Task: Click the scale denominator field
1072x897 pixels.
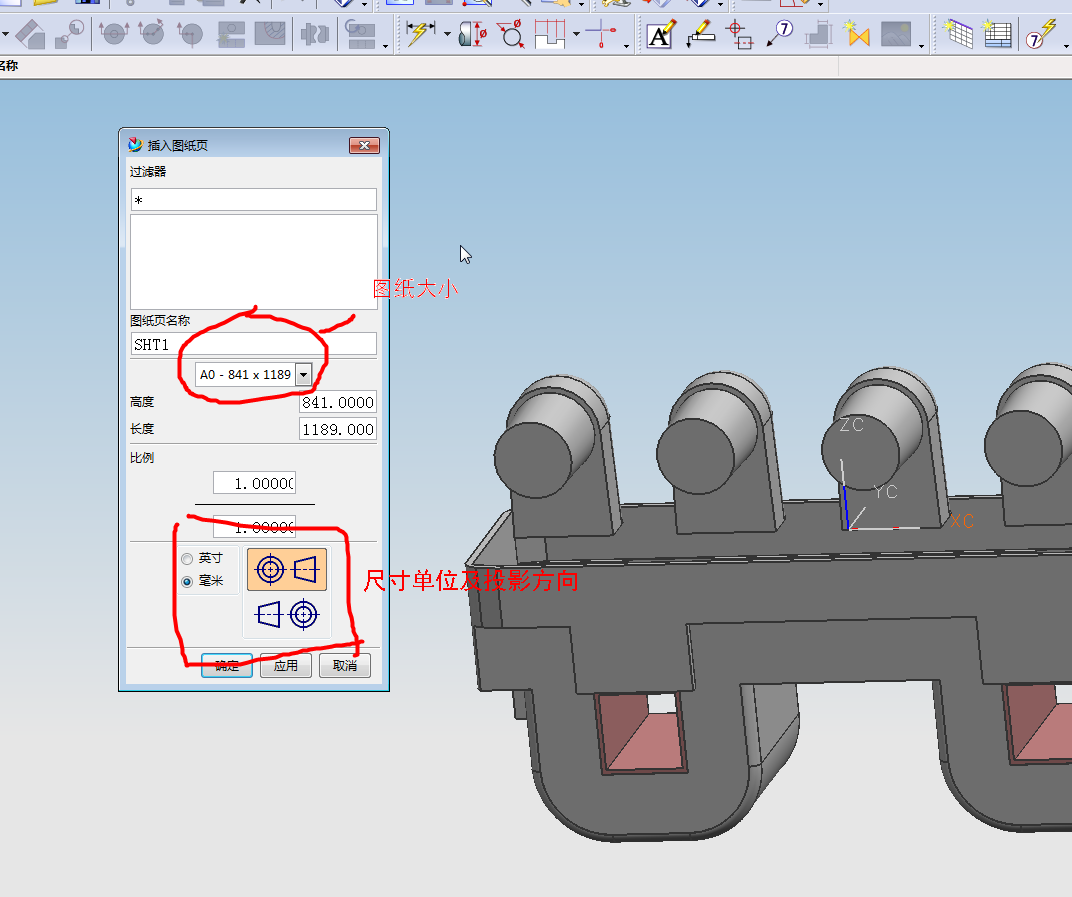Action: click(x=254, y=526)
